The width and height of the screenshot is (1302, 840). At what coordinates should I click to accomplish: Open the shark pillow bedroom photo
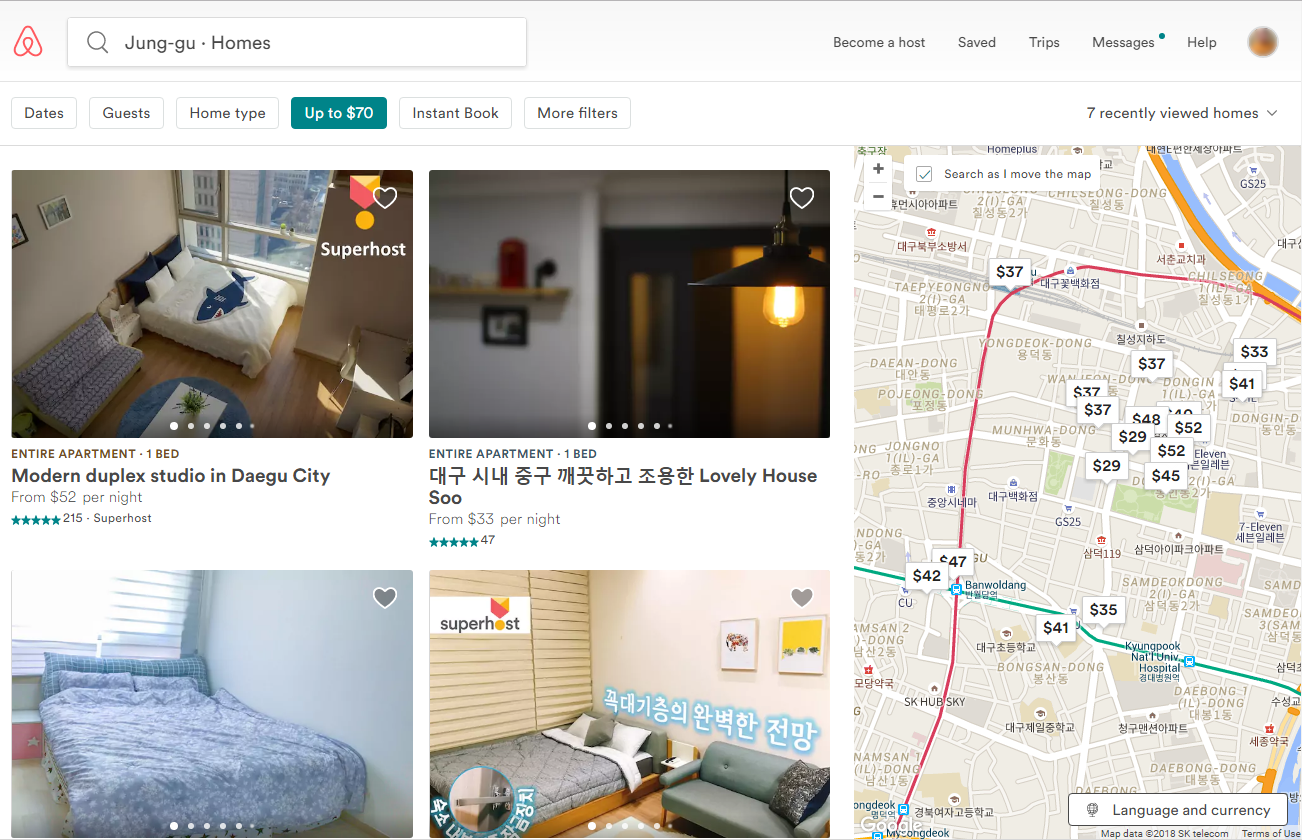212,304
